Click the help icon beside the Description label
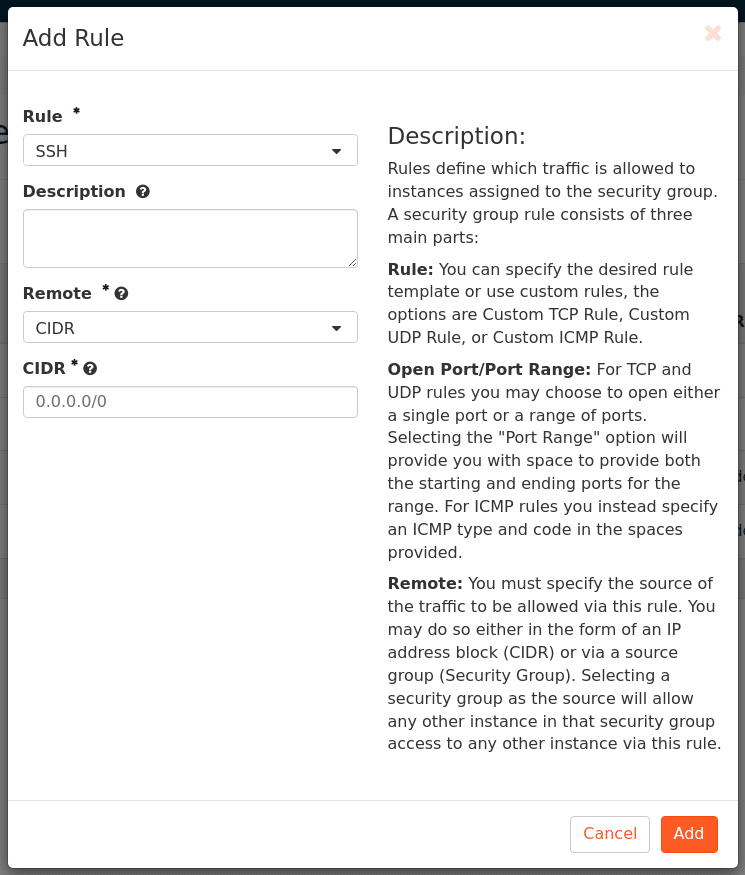745x875 pixels. tap(143, 191)
